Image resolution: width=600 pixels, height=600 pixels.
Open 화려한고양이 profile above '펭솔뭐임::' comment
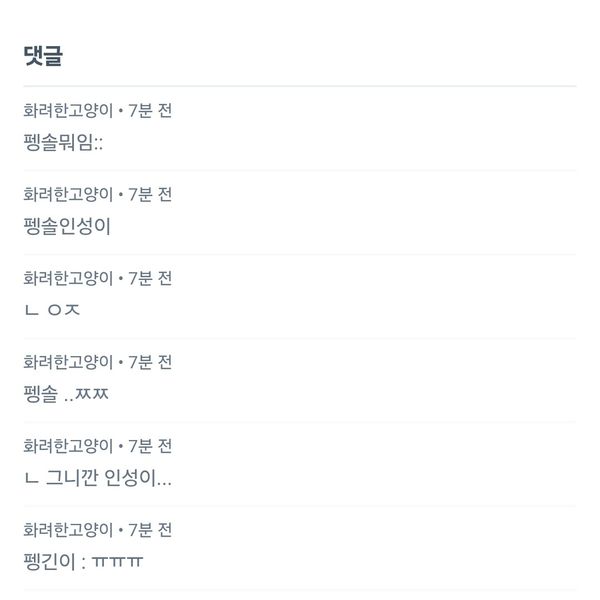tap(68, 111)
